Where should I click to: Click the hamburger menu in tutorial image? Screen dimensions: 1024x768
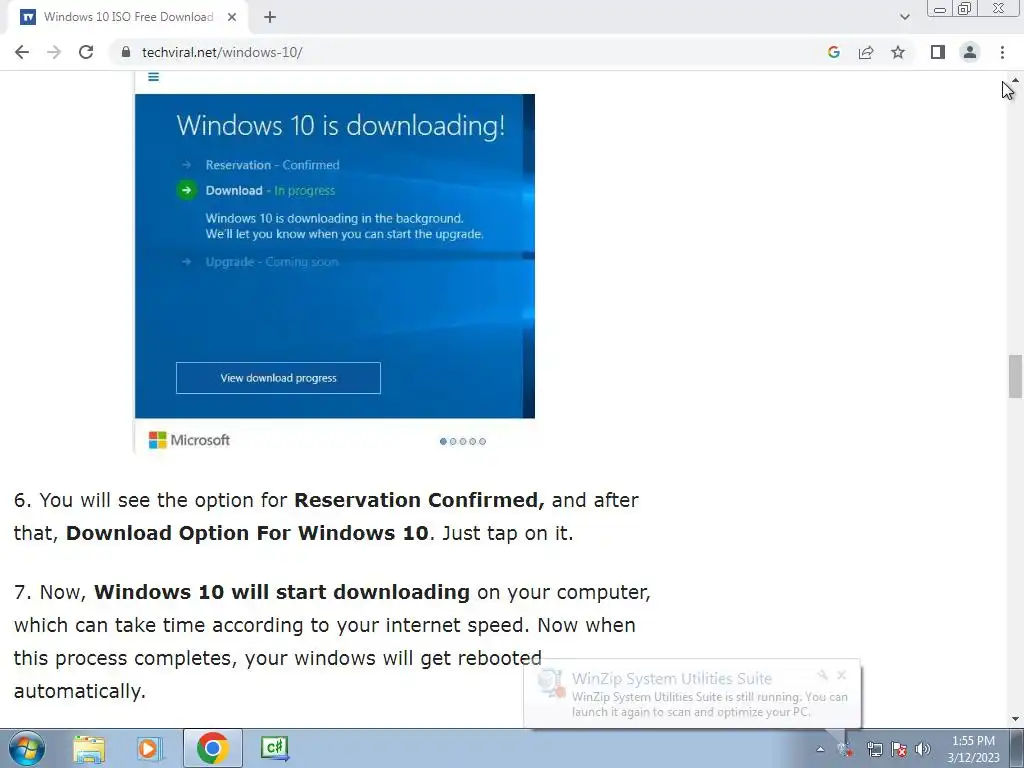153,77
